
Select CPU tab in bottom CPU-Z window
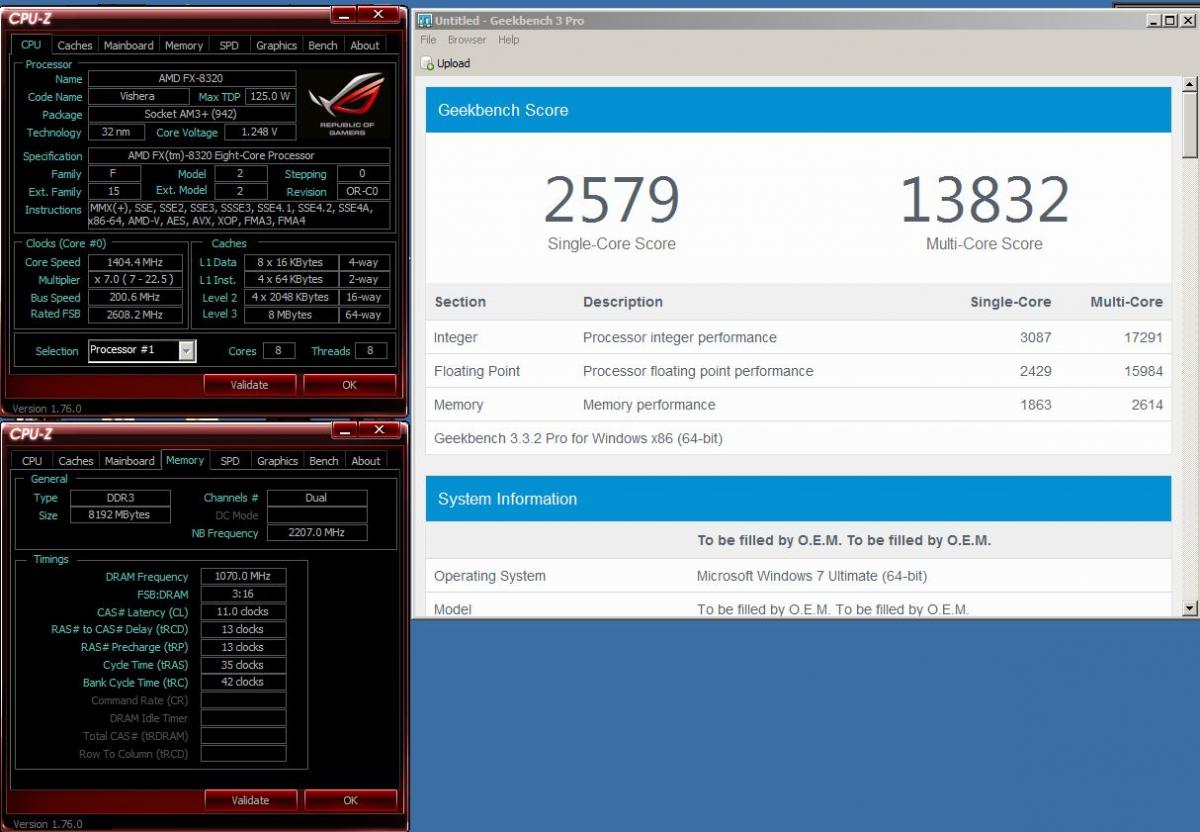coord(32,461)
